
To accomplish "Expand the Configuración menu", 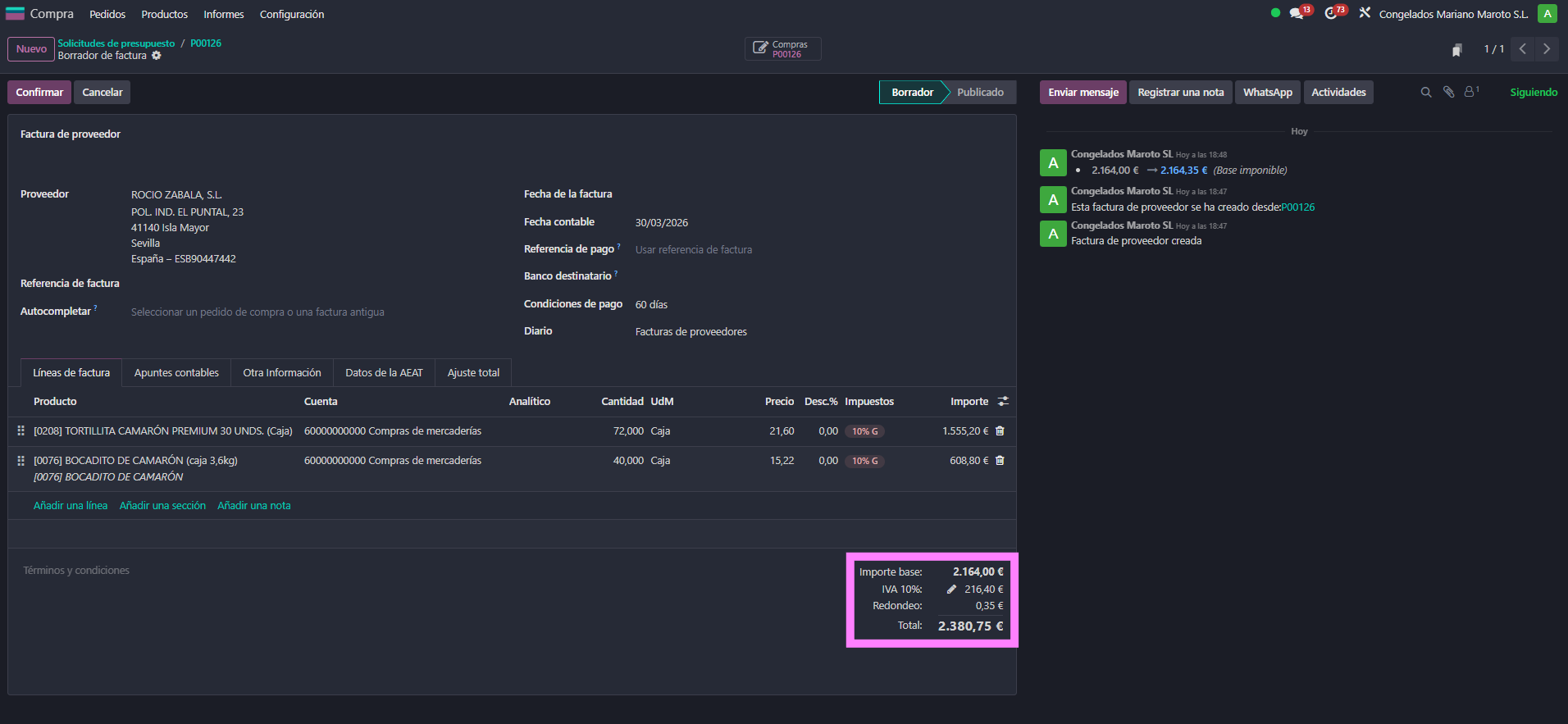I will pyautogui.click(x=292, y=15).
